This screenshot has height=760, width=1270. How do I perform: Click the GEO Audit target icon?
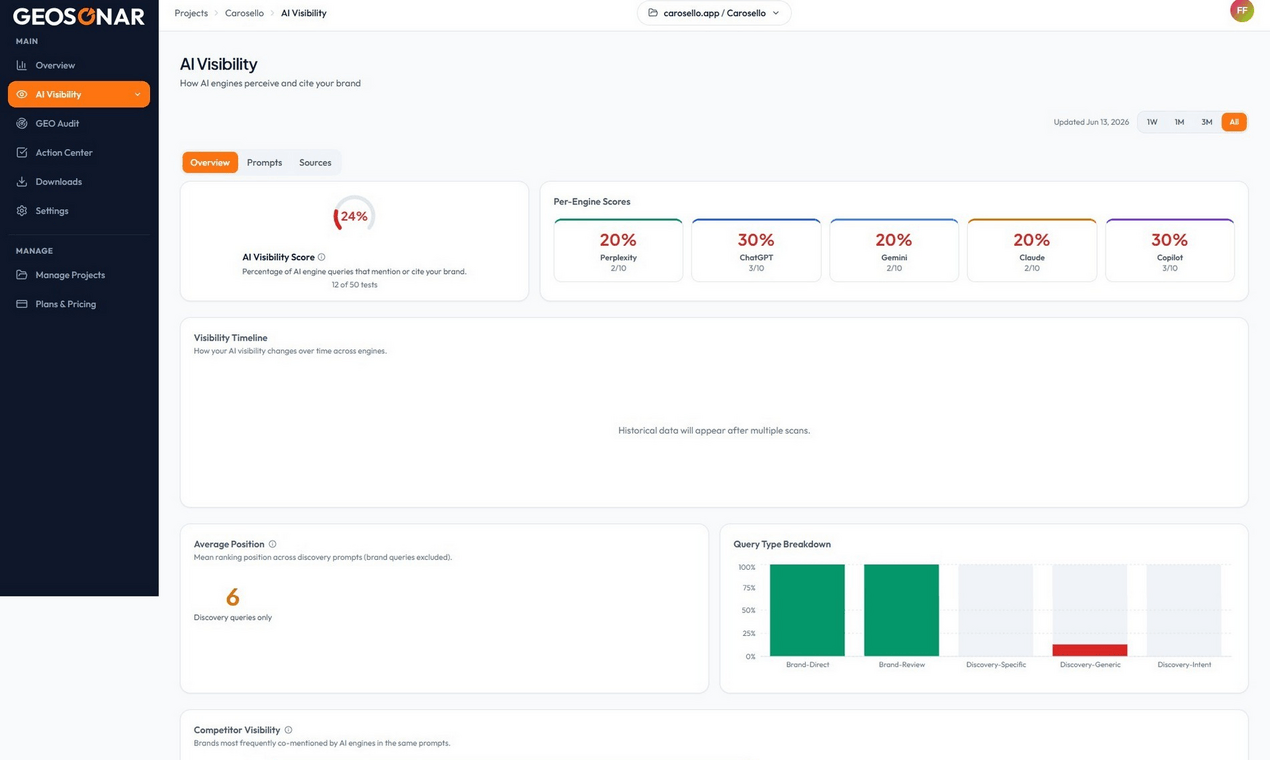click(x=22, y=124)
